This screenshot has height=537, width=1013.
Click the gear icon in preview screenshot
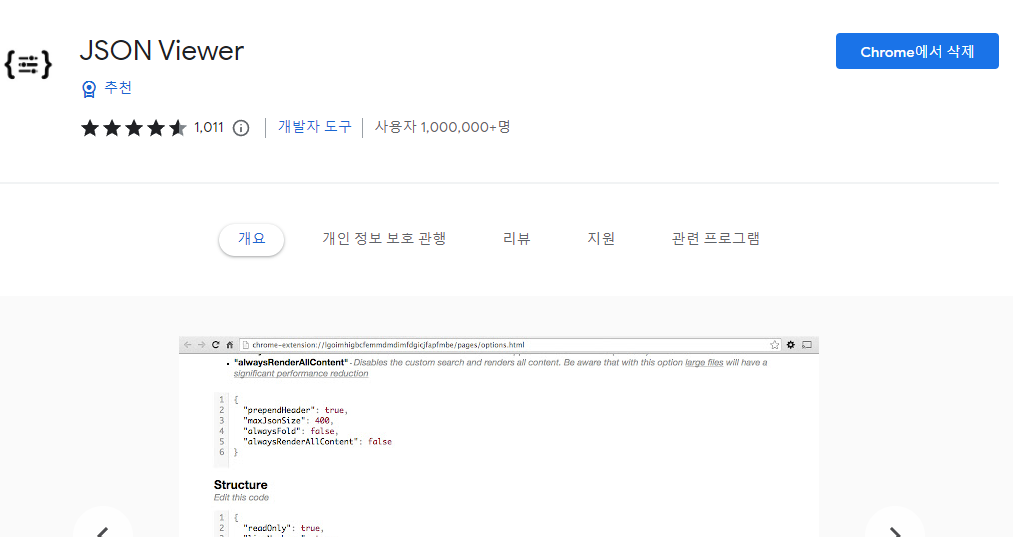coord(791,345)
